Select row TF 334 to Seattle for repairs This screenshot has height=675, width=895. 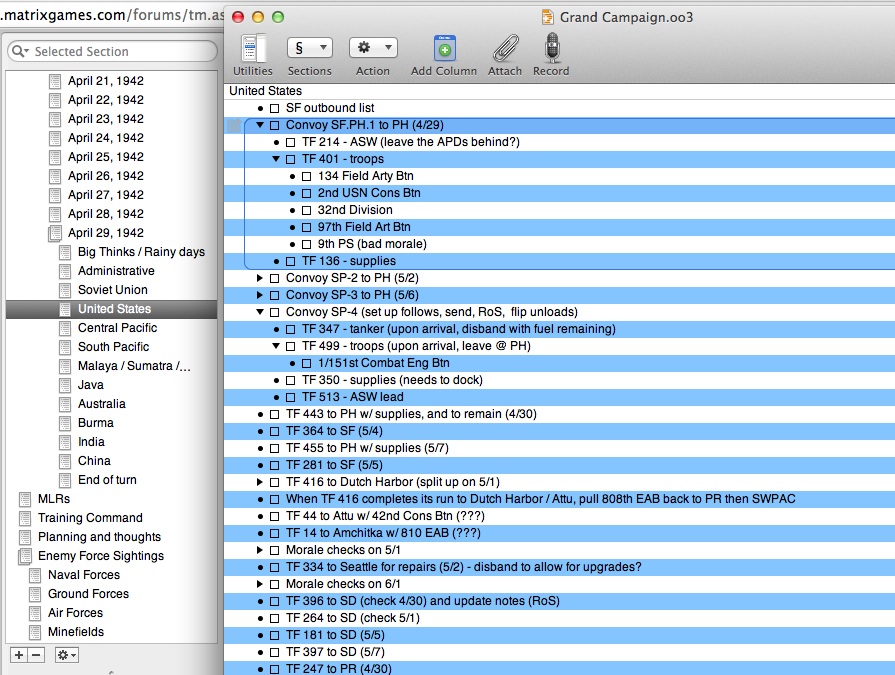(x=559, y=567)
